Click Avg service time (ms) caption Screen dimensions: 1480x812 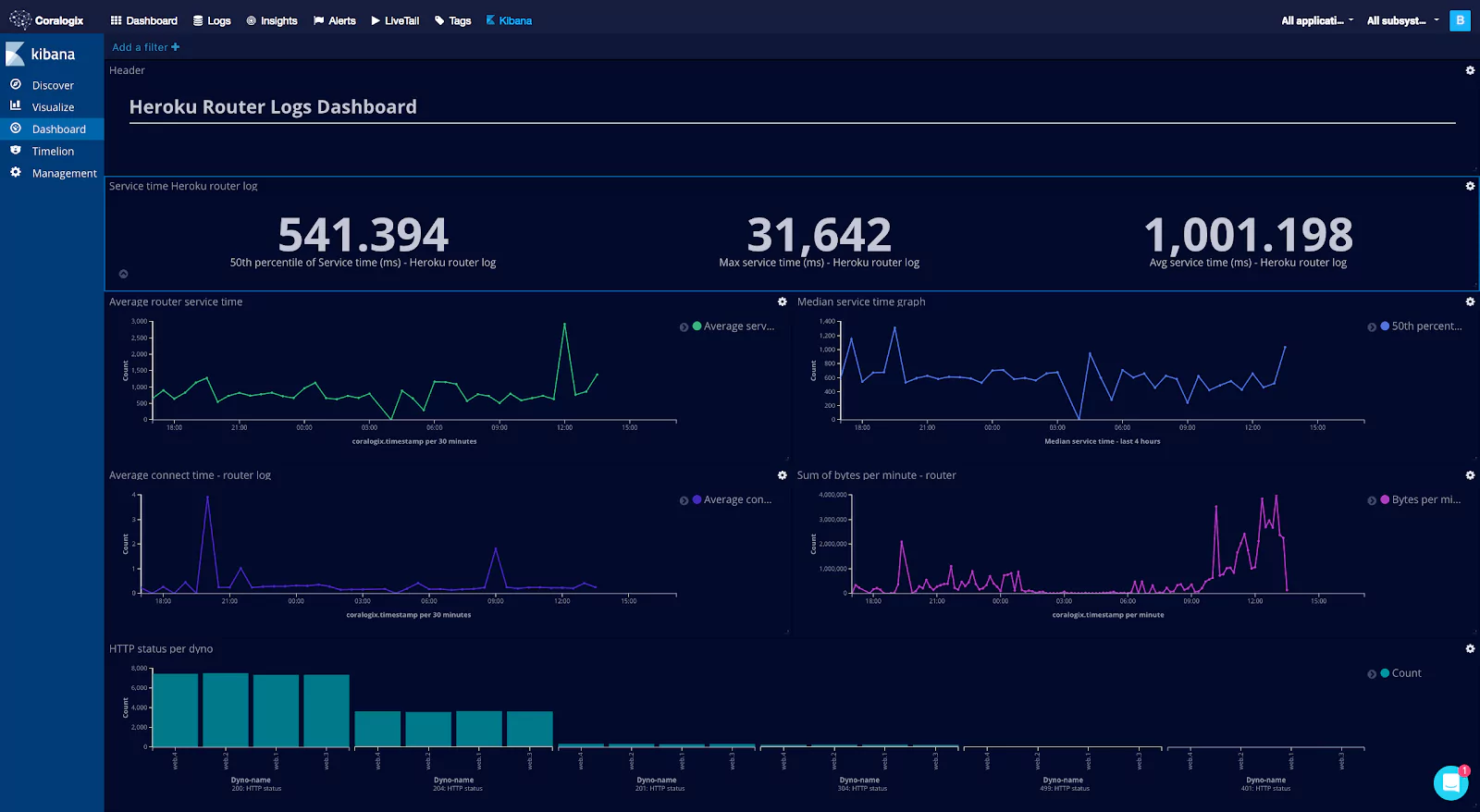pyautogui.click(x=1248, y=263)
